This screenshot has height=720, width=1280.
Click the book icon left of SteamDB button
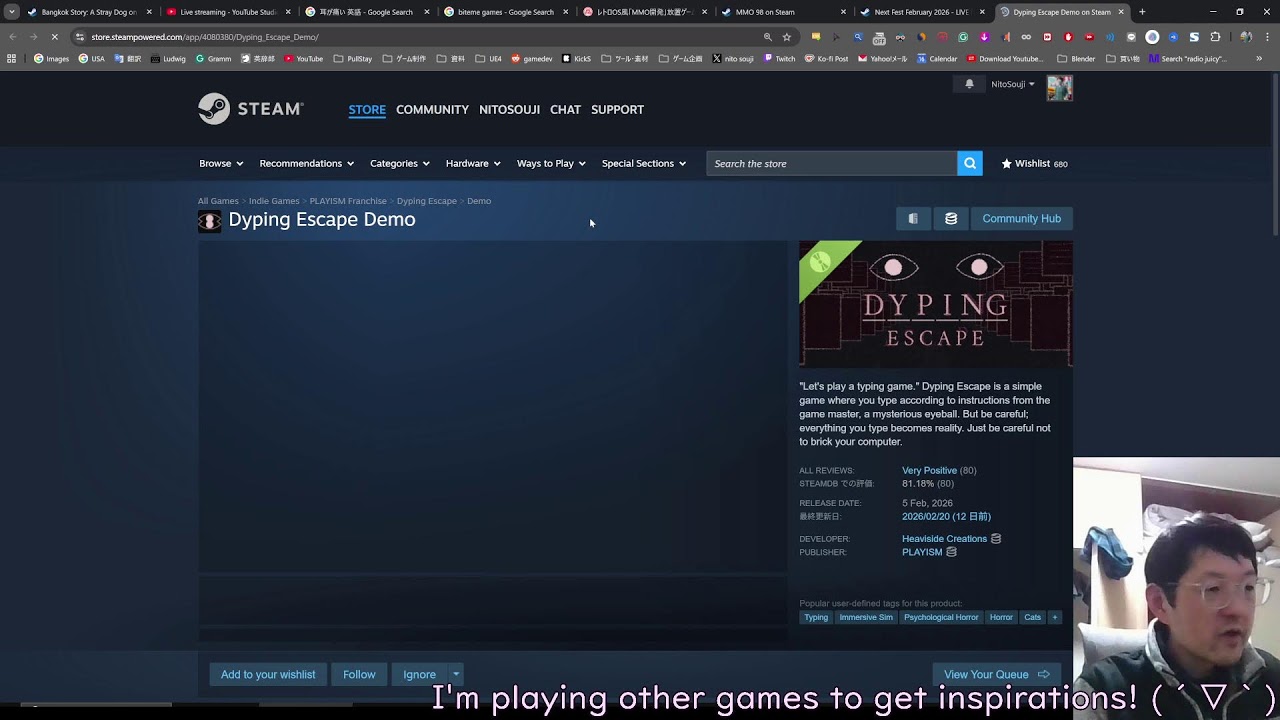pos(913,218)
